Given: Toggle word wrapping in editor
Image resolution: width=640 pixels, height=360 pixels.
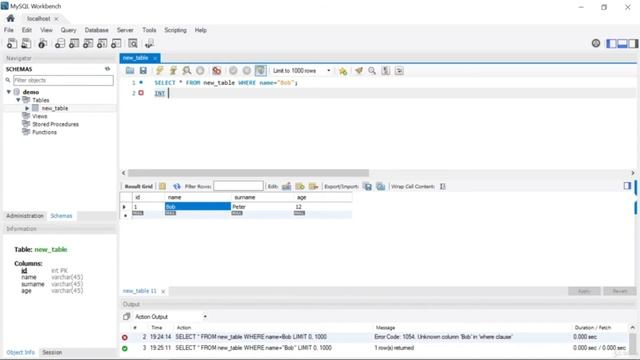Looking at the screenshot, I should coord(399,71).
